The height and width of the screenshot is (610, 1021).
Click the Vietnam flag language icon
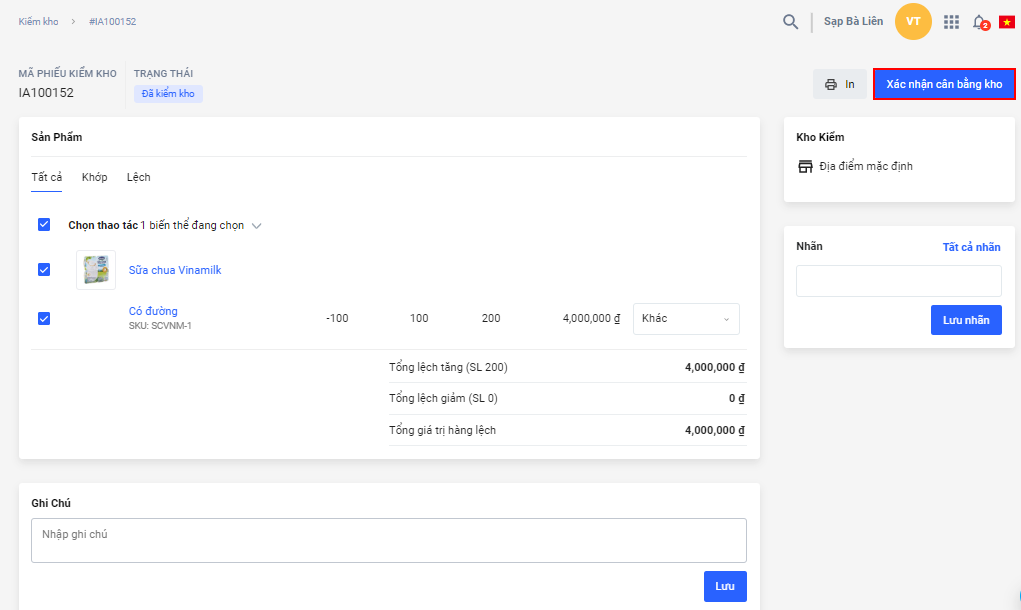tap(1006, 22)
